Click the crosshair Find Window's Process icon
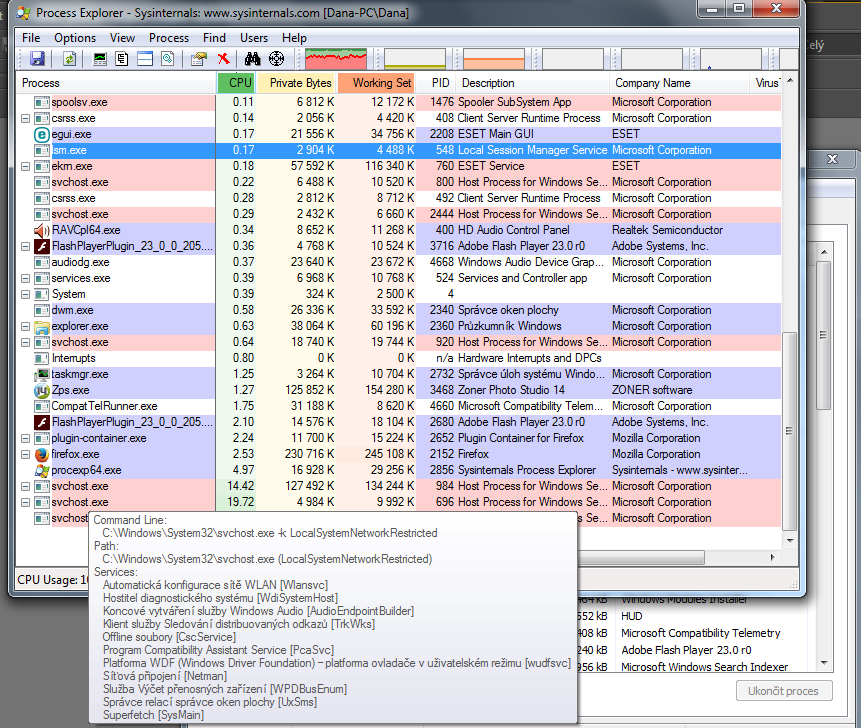 (x=277, y=60)
